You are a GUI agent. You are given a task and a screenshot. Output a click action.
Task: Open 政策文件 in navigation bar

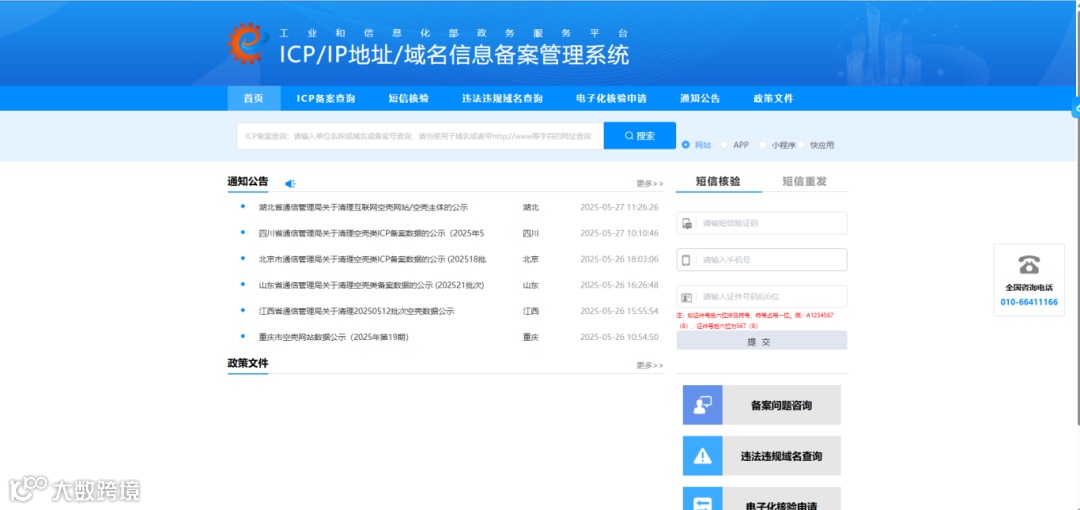(773, 99)
